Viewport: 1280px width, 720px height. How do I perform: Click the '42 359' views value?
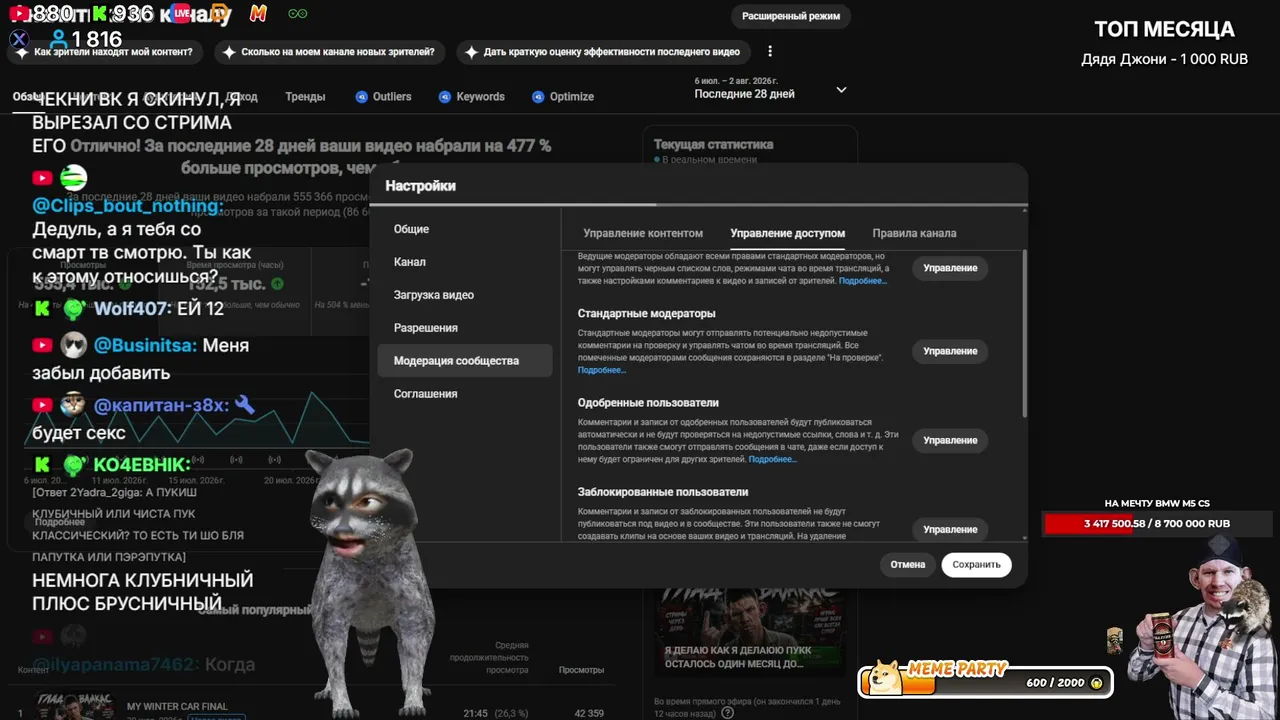click(589, 713)
